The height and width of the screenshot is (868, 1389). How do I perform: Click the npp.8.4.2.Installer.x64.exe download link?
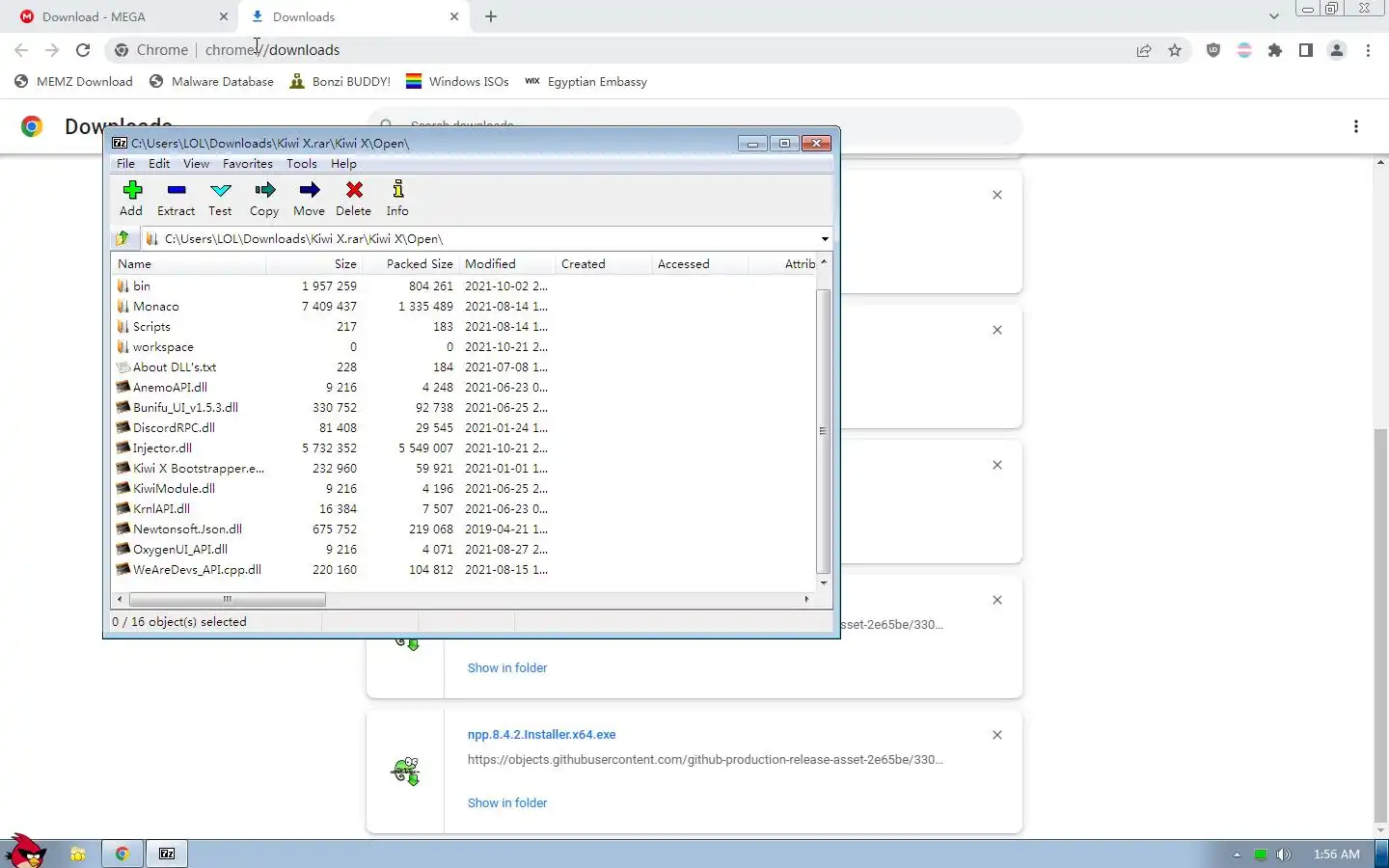click(x=542, y=734)
